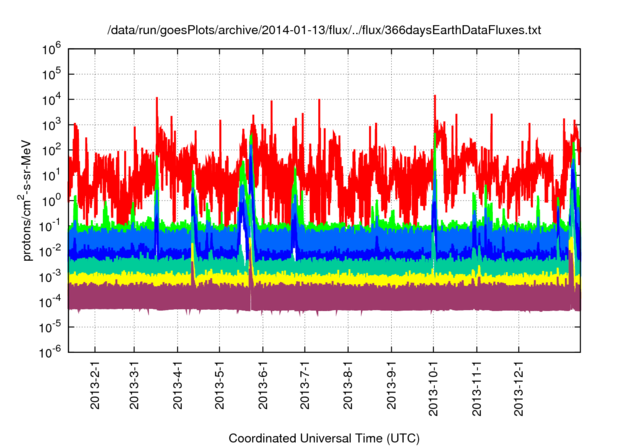The image size is (640, 448).
Task: Click the red flux spike in mid-March 2013
Action: click(x=157, y=116)
